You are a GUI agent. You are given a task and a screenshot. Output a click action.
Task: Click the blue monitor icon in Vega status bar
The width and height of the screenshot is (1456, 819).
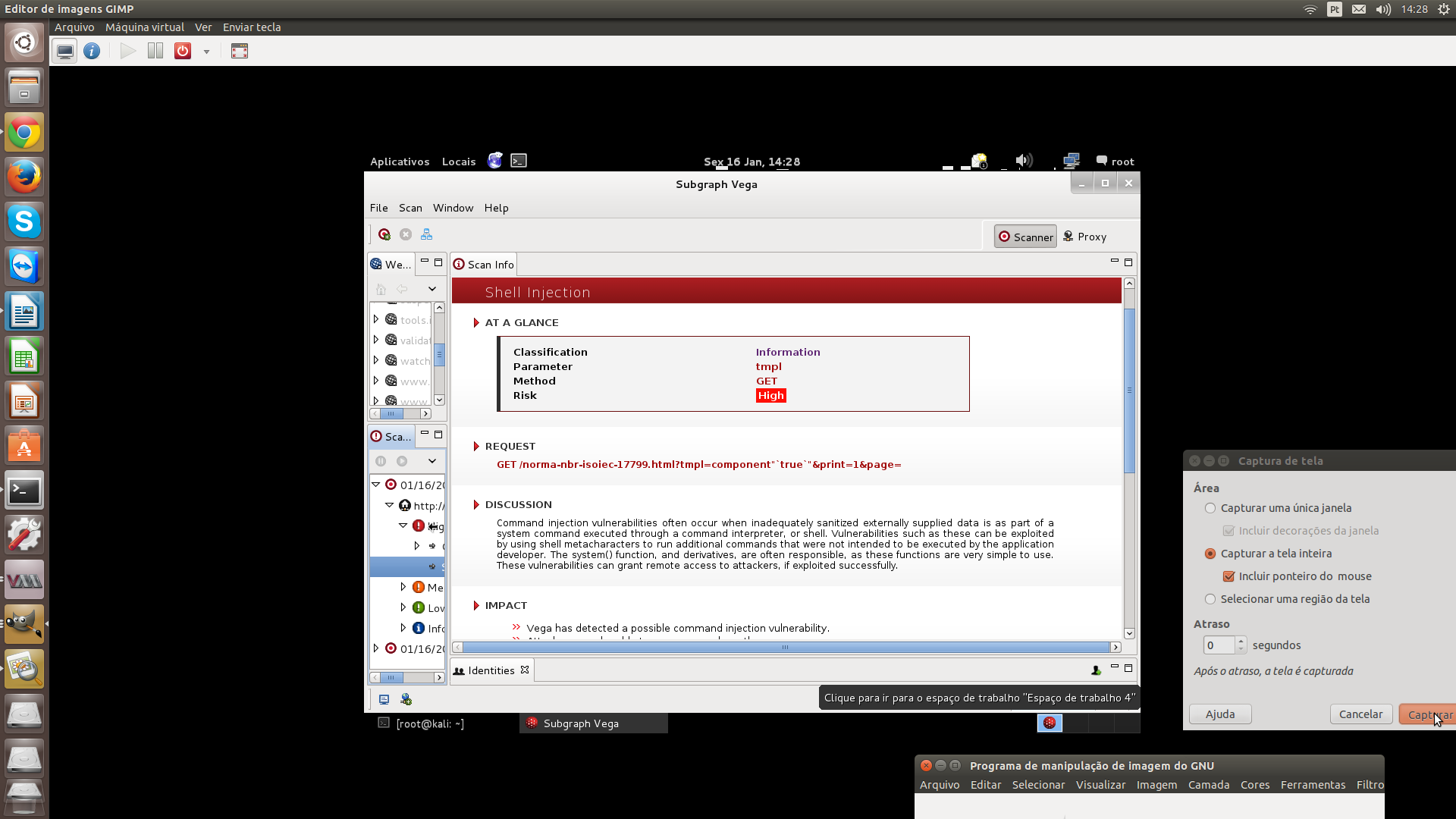[x=384, y=699]
